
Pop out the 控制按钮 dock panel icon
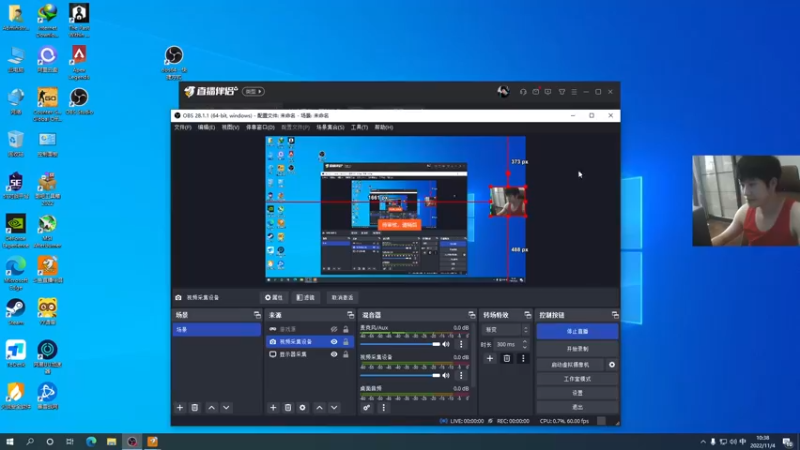(615, 315)
